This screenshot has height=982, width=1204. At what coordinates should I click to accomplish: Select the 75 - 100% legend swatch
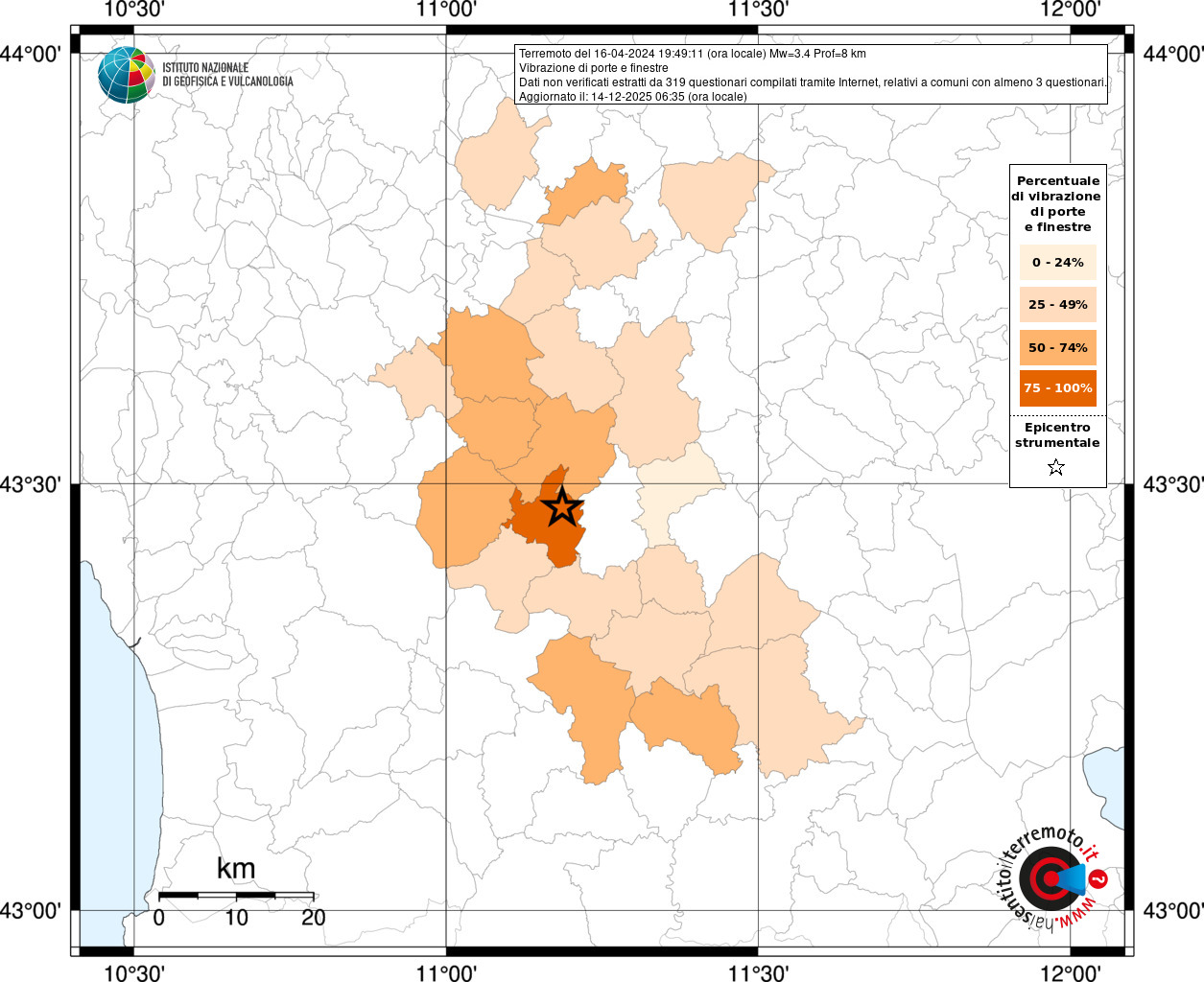[x=1058, y=387]
